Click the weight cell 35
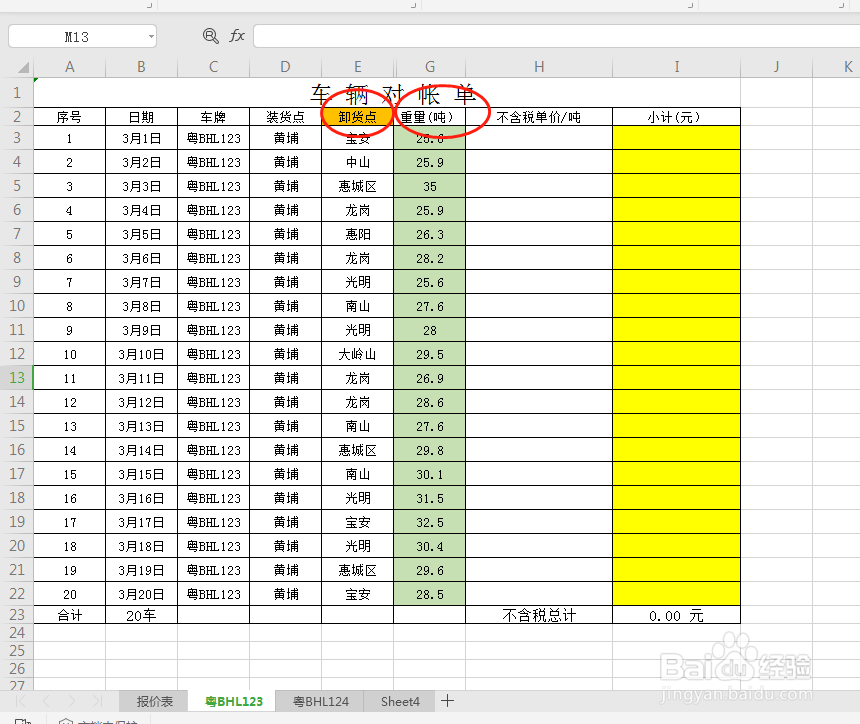Viewport: 860px width, 724px height. tap(429, 186)
